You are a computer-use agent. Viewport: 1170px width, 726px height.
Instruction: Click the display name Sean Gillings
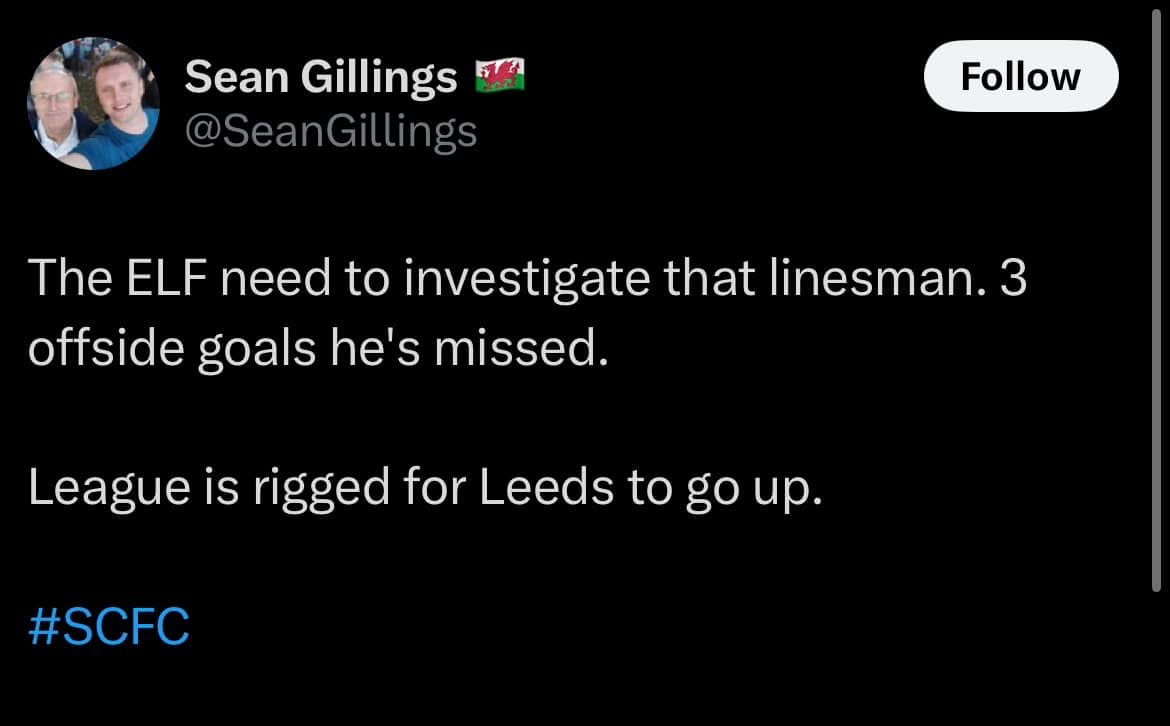[321, 77]
